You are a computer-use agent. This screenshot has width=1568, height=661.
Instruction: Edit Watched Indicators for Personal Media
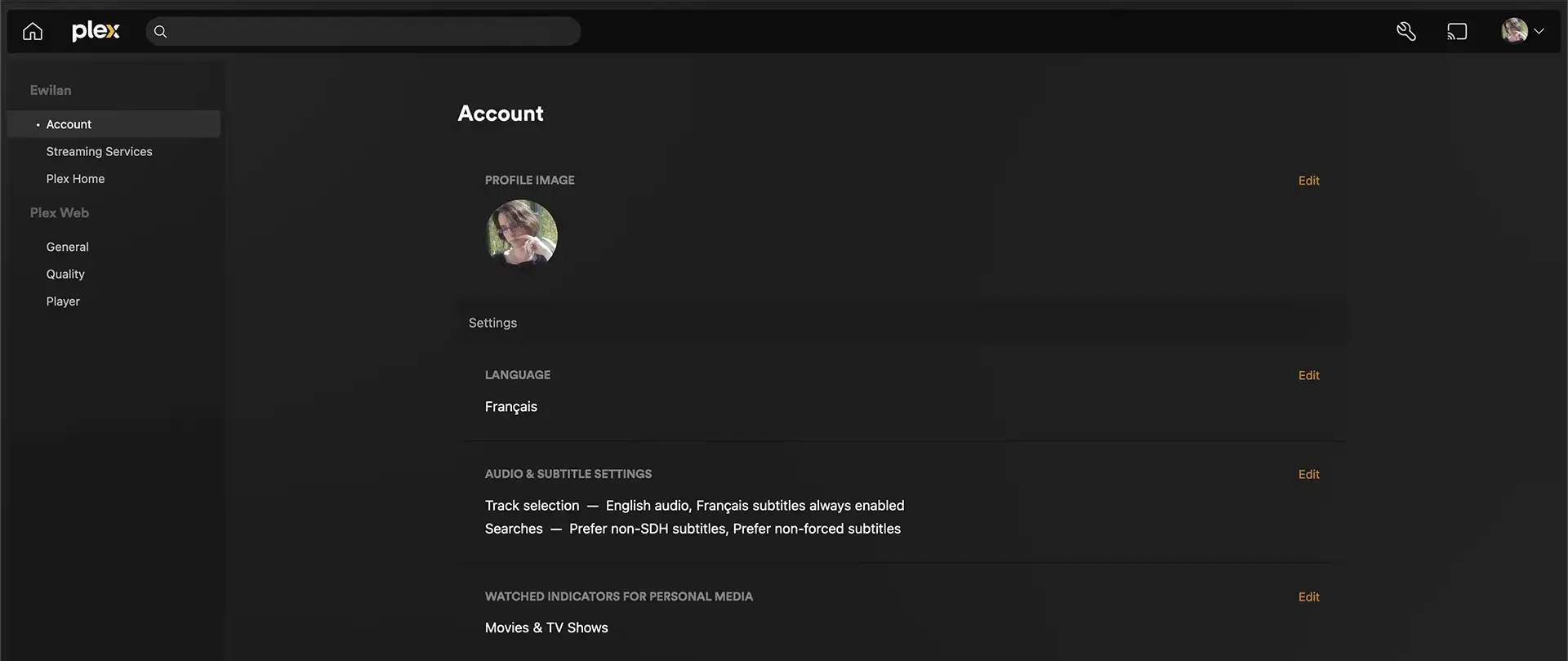(x=1308, y=596)
